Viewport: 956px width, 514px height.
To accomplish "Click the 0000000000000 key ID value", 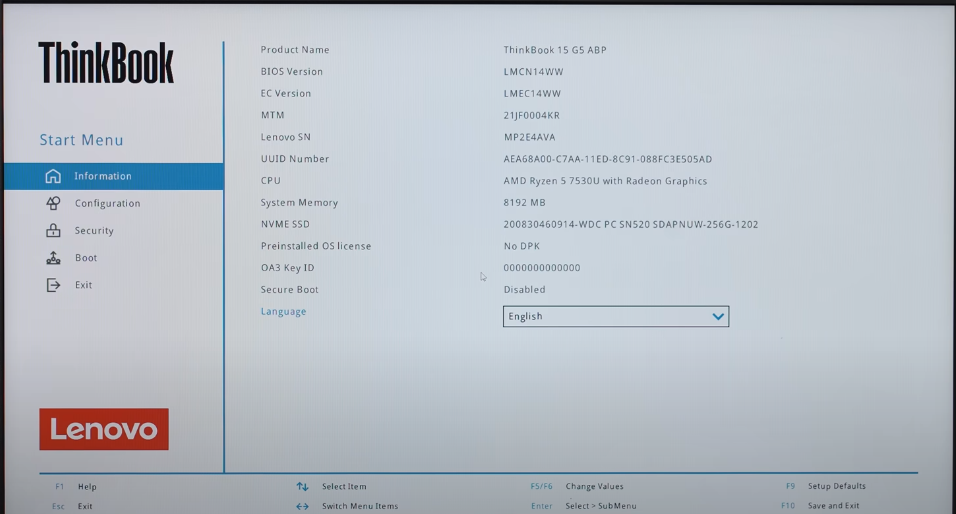I will tap(542, 268).
